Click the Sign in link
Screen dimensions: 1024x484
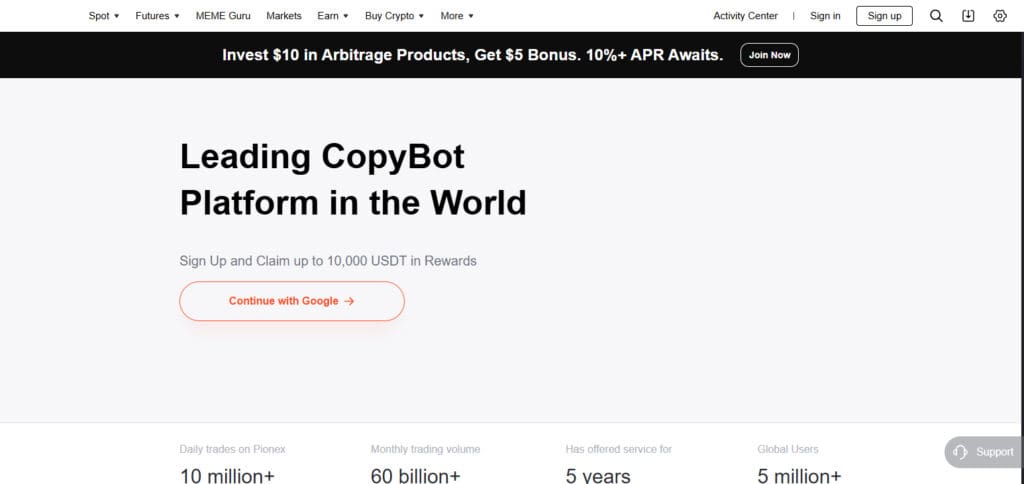825,16
